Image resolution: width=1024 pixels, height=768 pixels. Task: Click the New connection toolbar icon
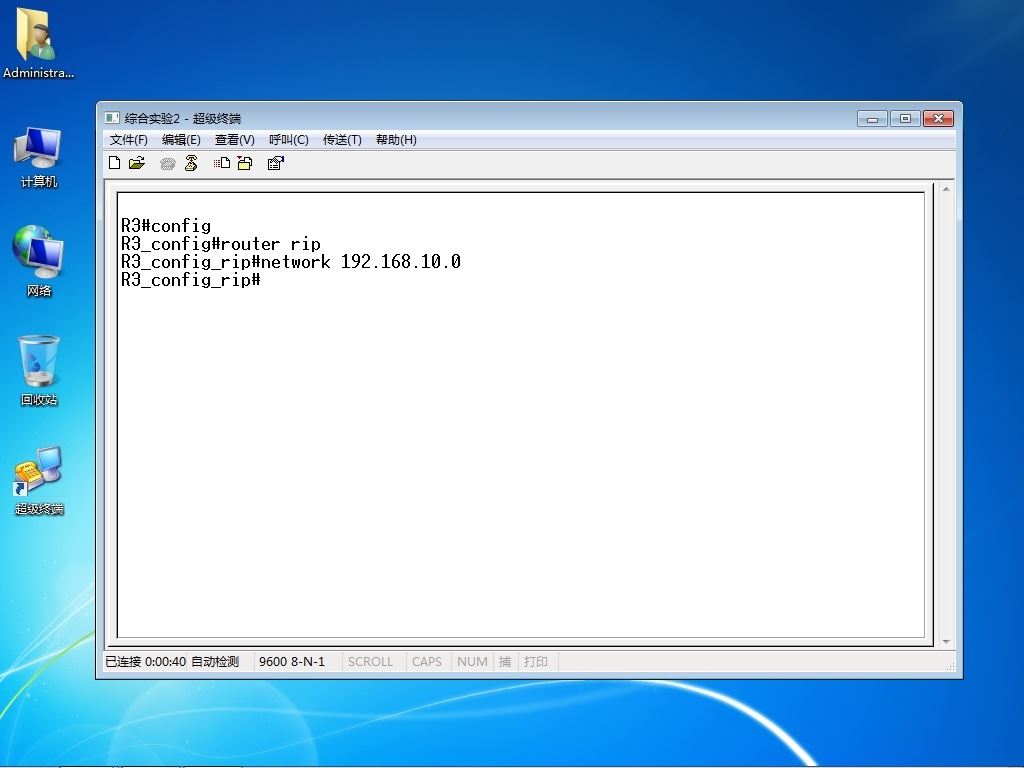pos(114,163)
